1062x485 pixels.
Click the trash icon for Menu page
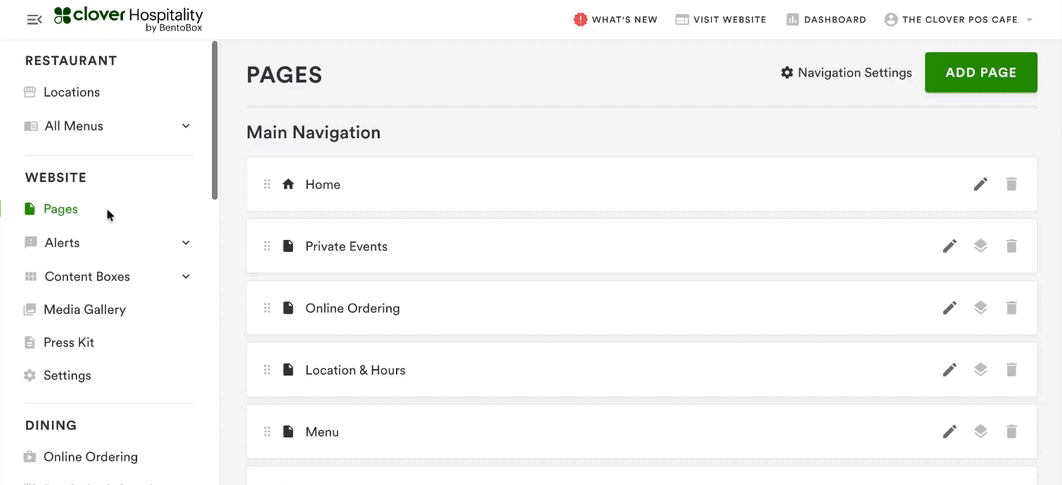pos(1011,432)
